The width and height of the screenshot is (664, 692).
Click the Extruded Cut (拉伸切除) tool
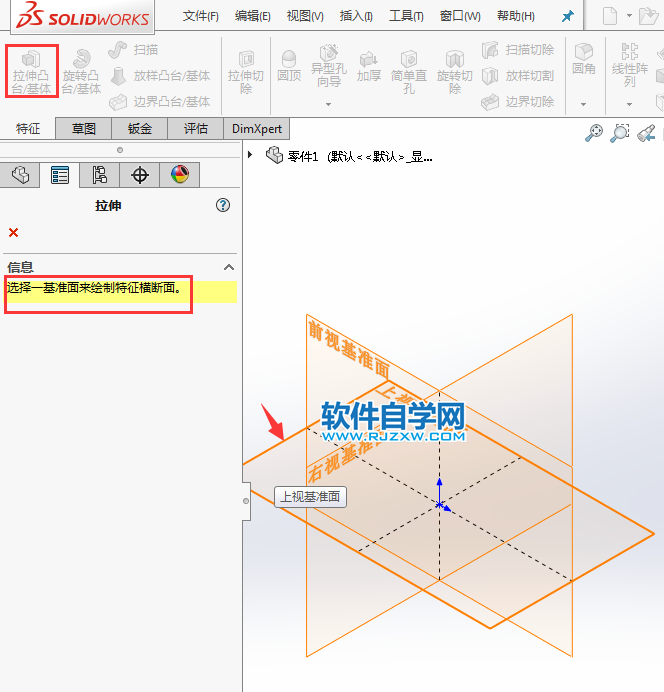pos(246,71)
